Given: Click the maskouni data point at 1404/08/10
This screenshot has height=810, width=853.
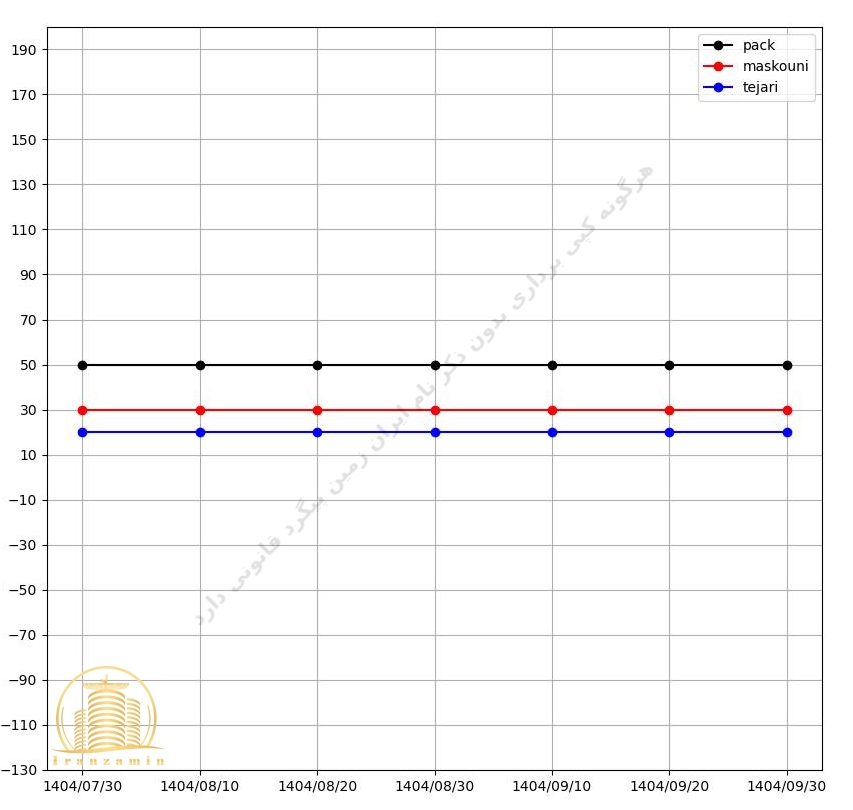Looking at the screenshot, I should tap(200, 410).
